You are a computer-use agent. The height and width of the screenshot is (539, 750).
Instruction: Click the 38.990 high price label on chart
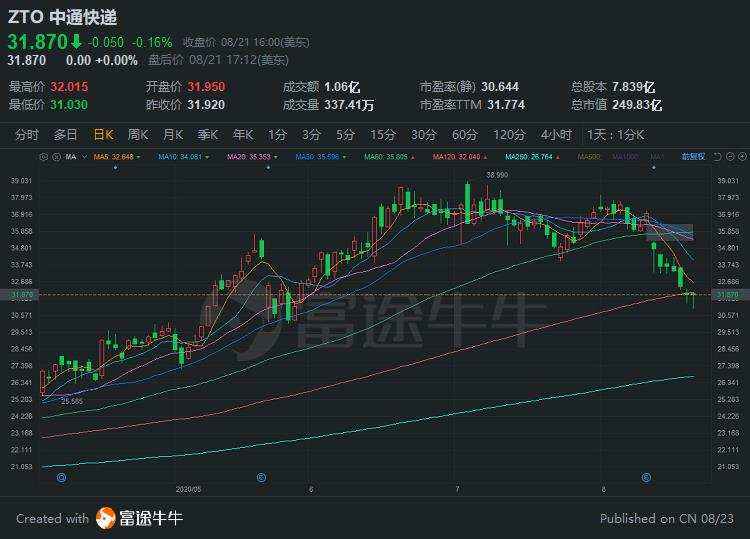497,175
